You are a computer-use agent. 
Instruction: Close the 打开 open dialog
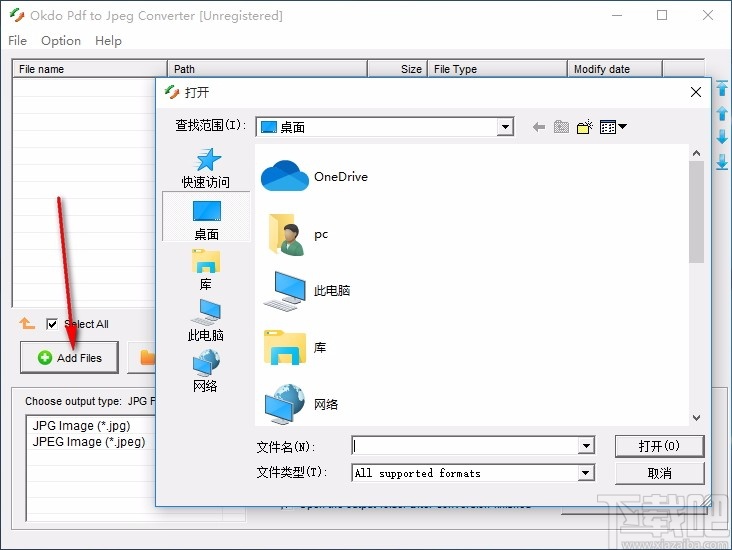pyautogui.click(x=696, y=92)
